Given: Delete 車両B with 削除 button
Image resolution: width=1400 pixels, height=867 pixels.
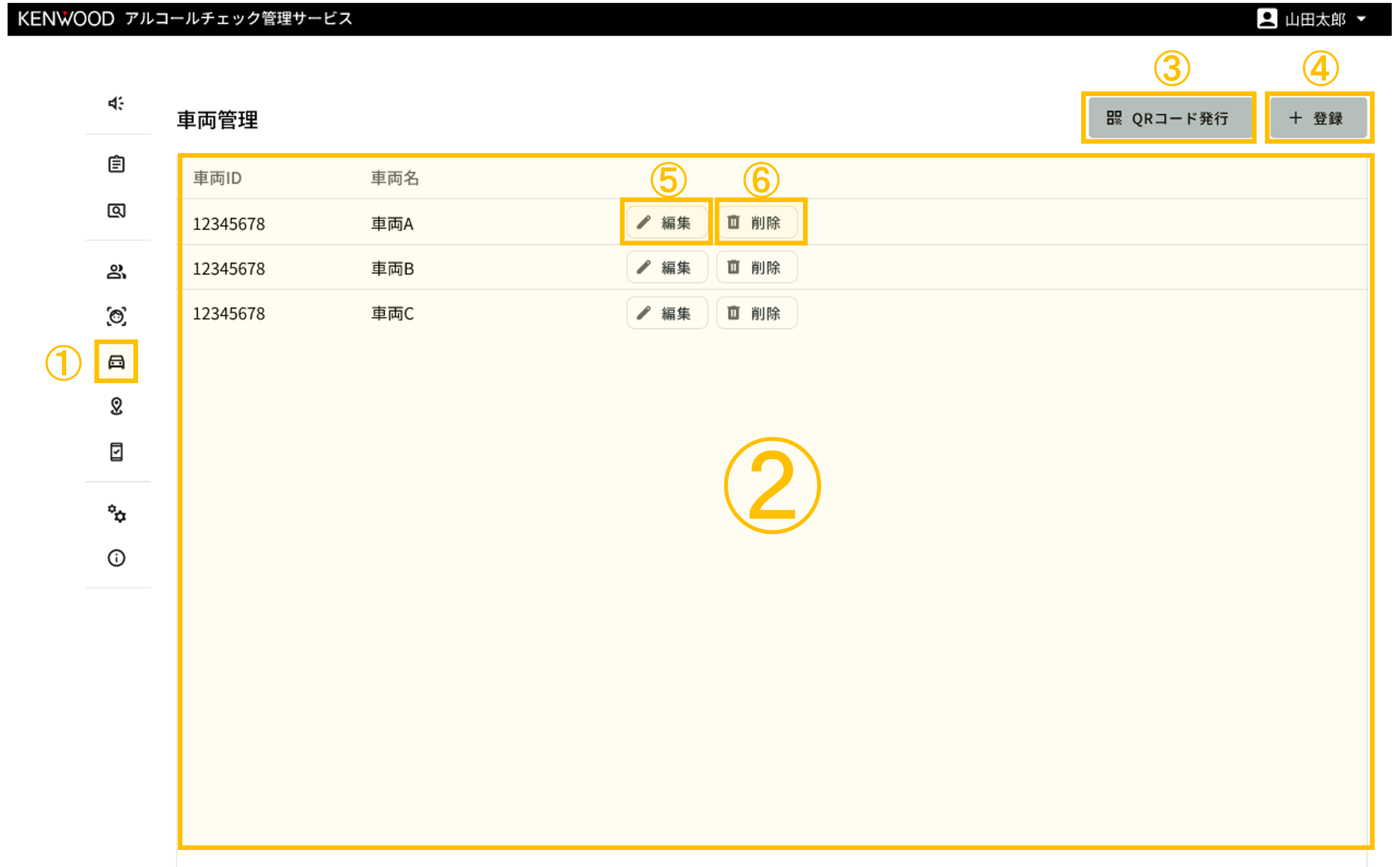Looking at the screenshot, I should pyautogui.click(x=756, y=267).
